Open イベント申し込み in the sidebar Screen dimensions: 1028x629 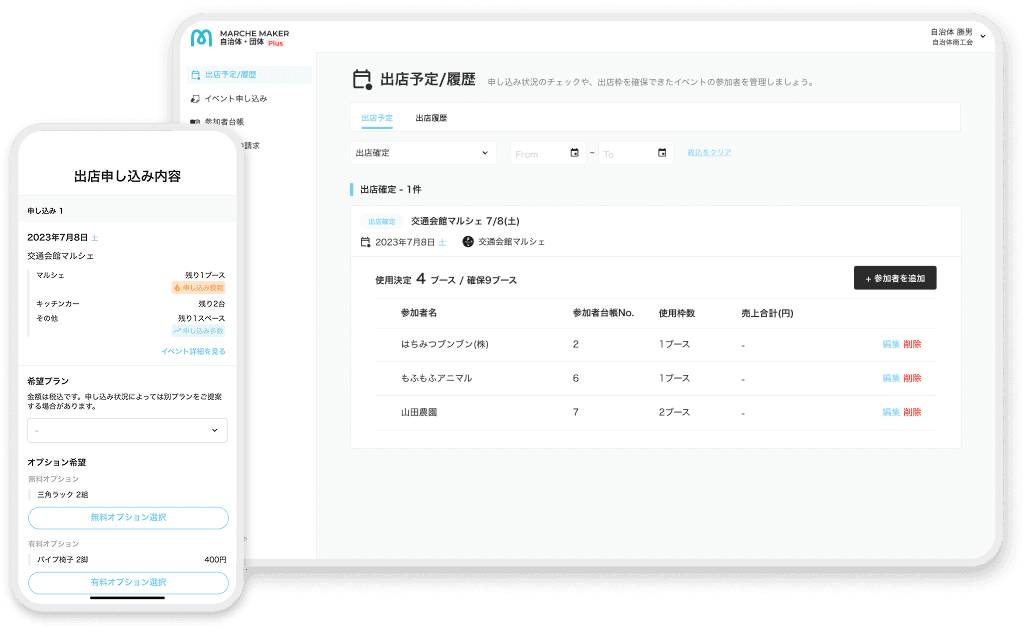pos(235,99)
